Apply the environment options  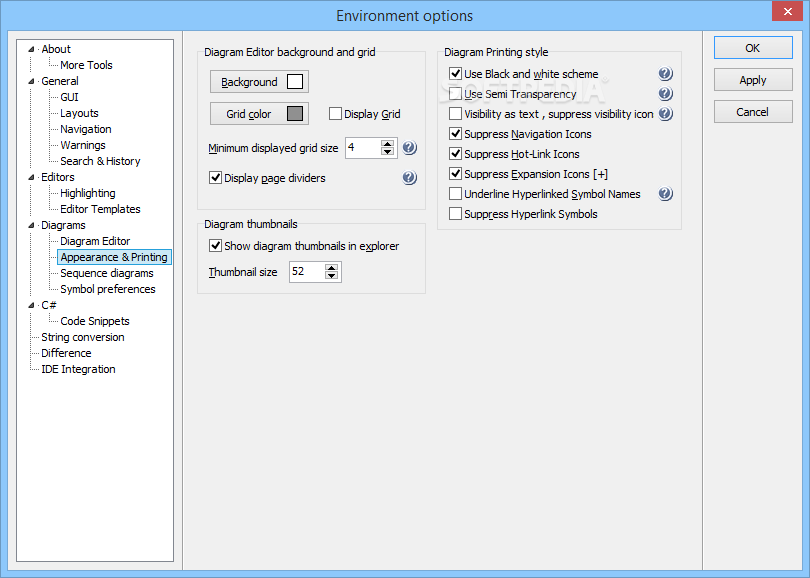coord(753,80)
